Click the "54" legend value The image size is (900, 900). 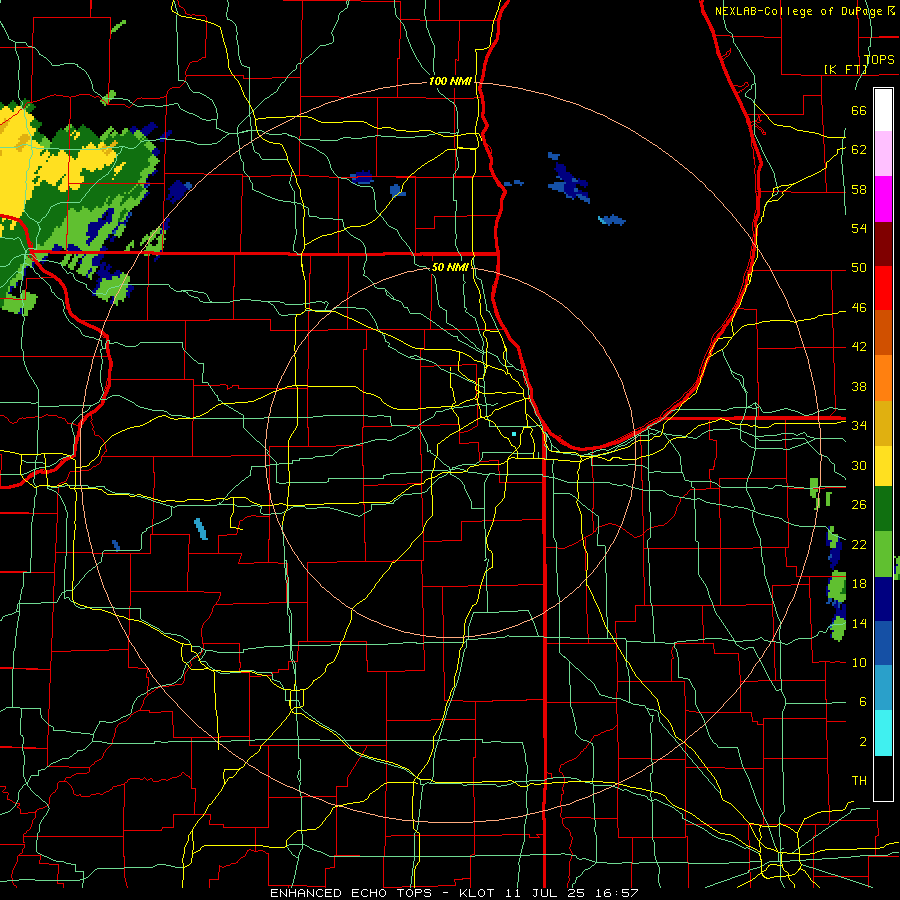tap(859, 228)
